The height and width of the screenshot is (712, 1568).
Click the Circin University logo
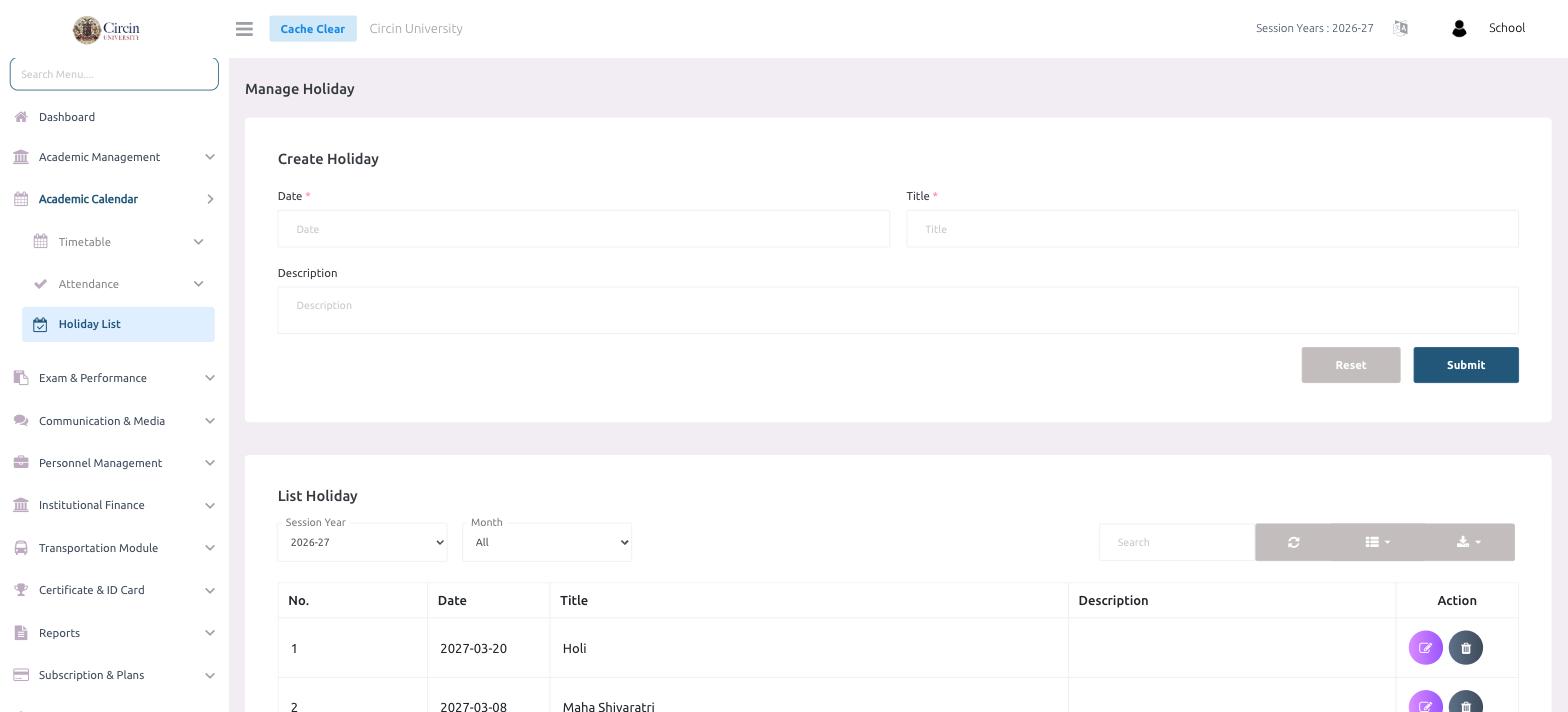coord(106,29)
